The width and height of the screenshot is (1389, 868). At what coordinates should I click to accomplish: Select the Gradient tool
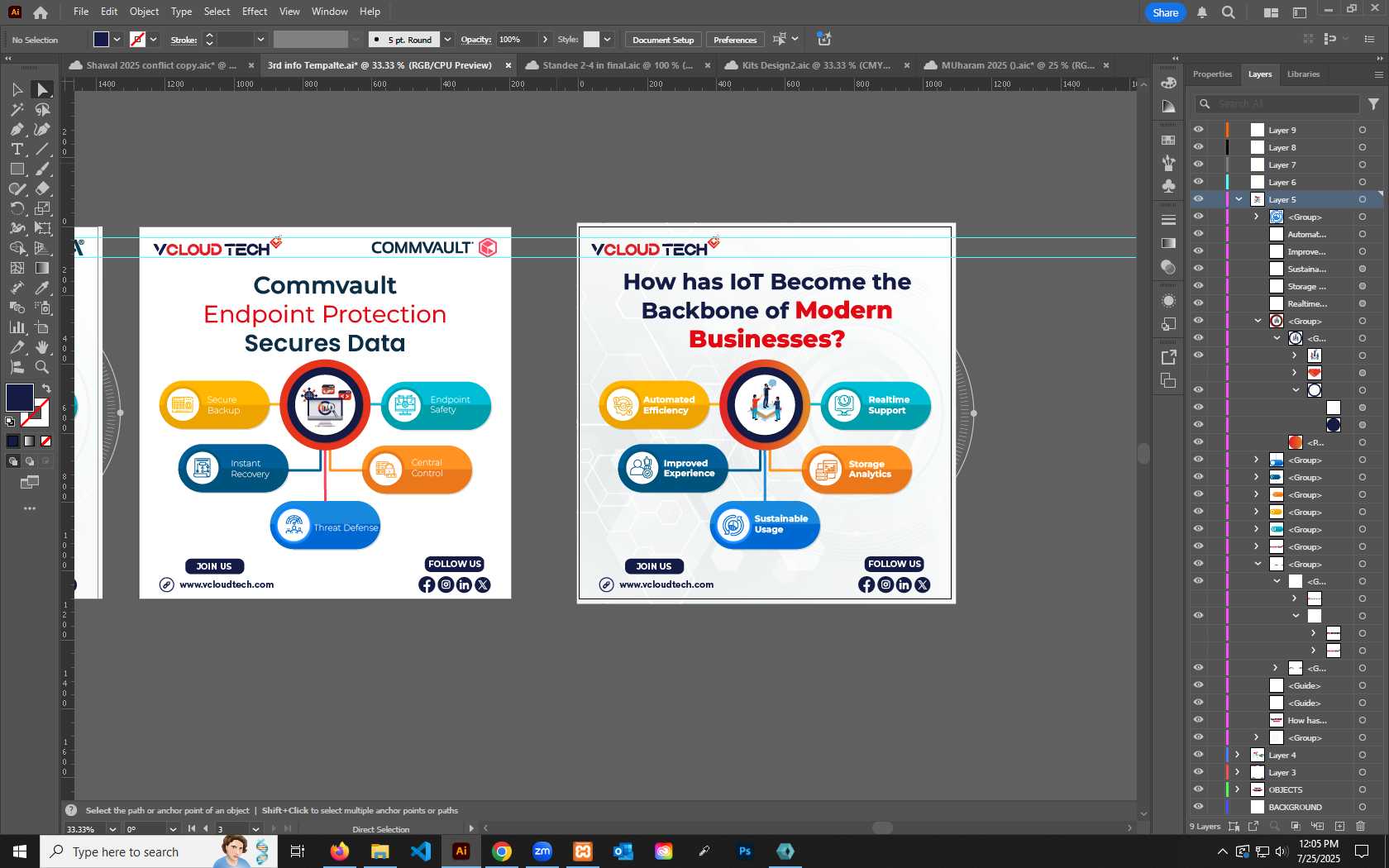[x=42, y=268]
